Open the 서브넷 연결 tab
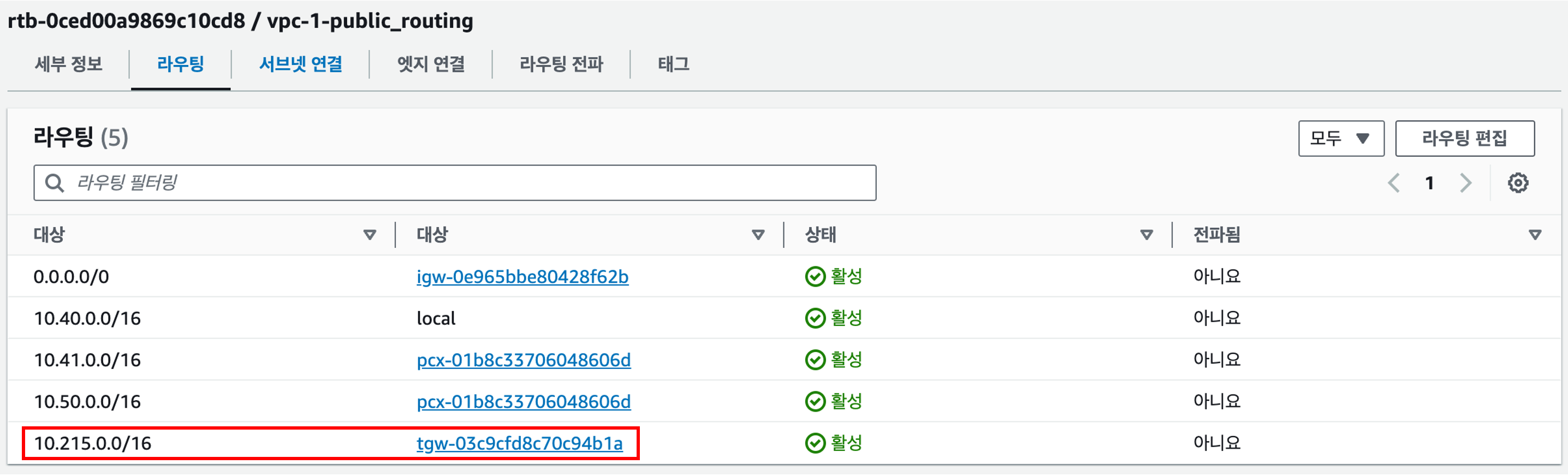Screen dimensions: 1568x476 tap(301, 64)
